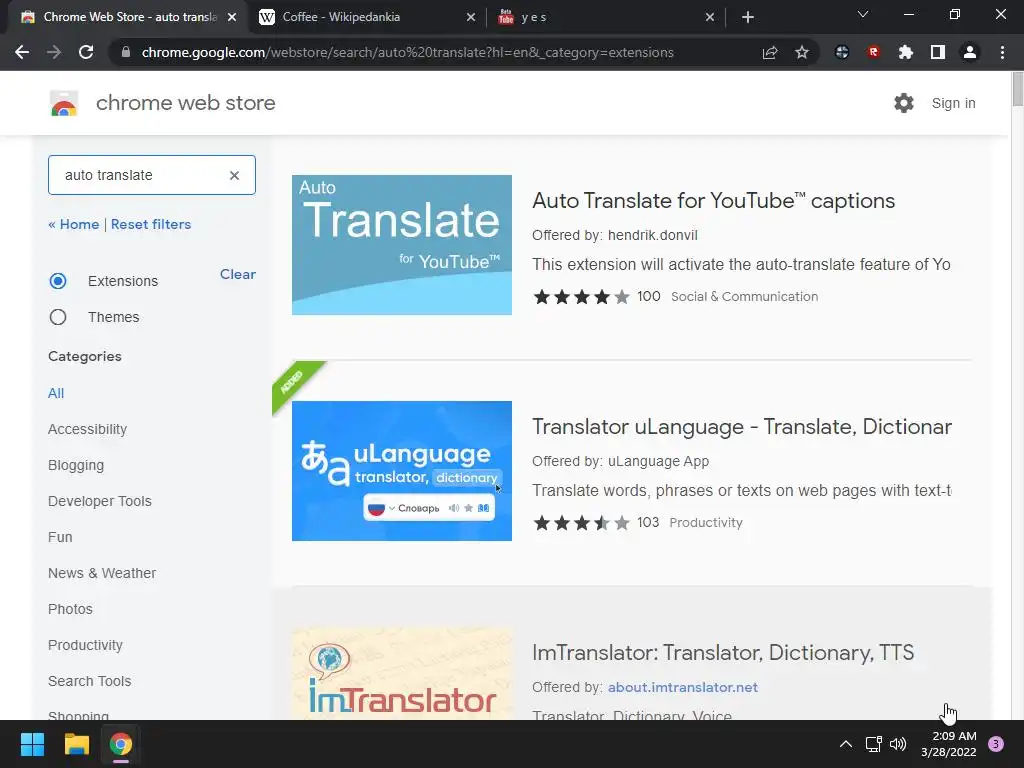Viewport: 1024px width, 768px height.
Task: Open the round dark extension icon in toolbar
Action: (x=842, y=52)
